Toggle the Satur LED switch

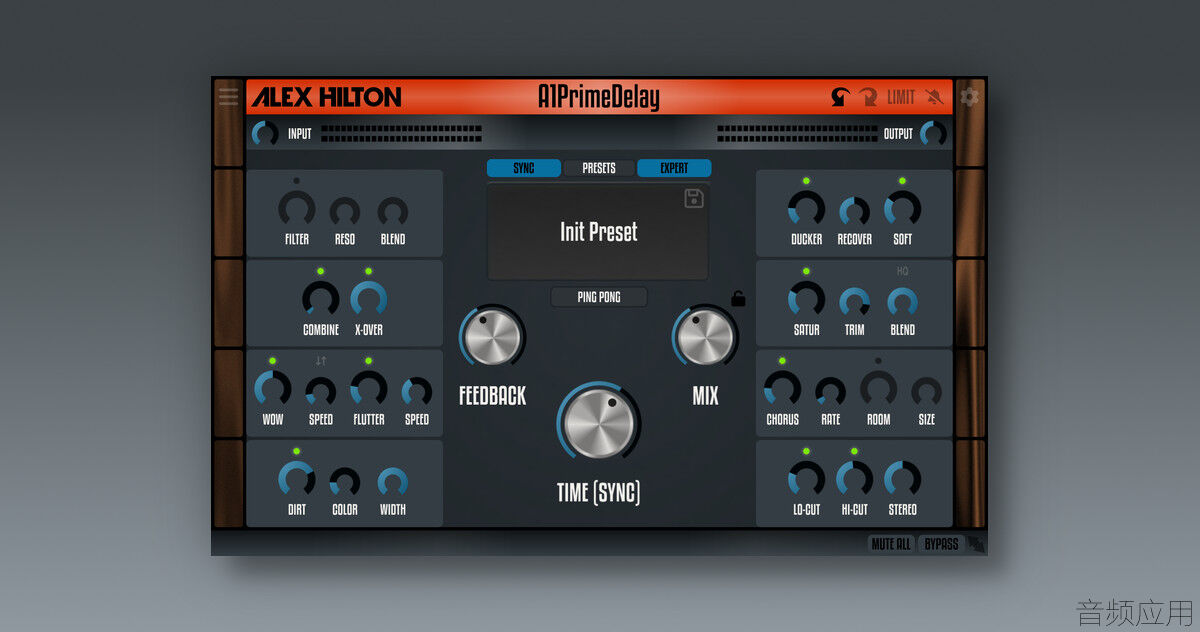coord(806,271)
